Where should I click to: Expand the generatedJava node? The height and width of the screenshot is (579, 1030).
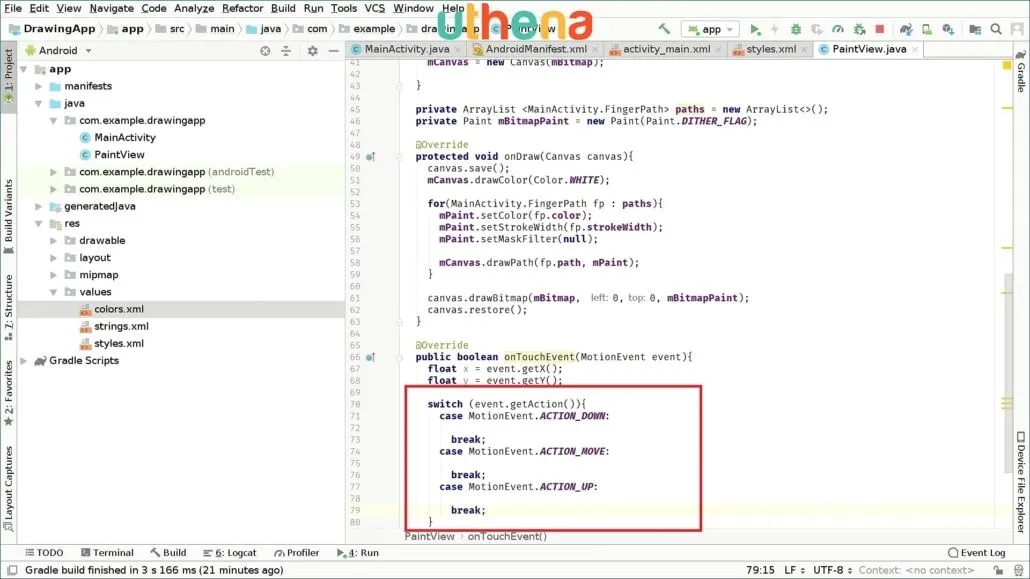[39, 206]
